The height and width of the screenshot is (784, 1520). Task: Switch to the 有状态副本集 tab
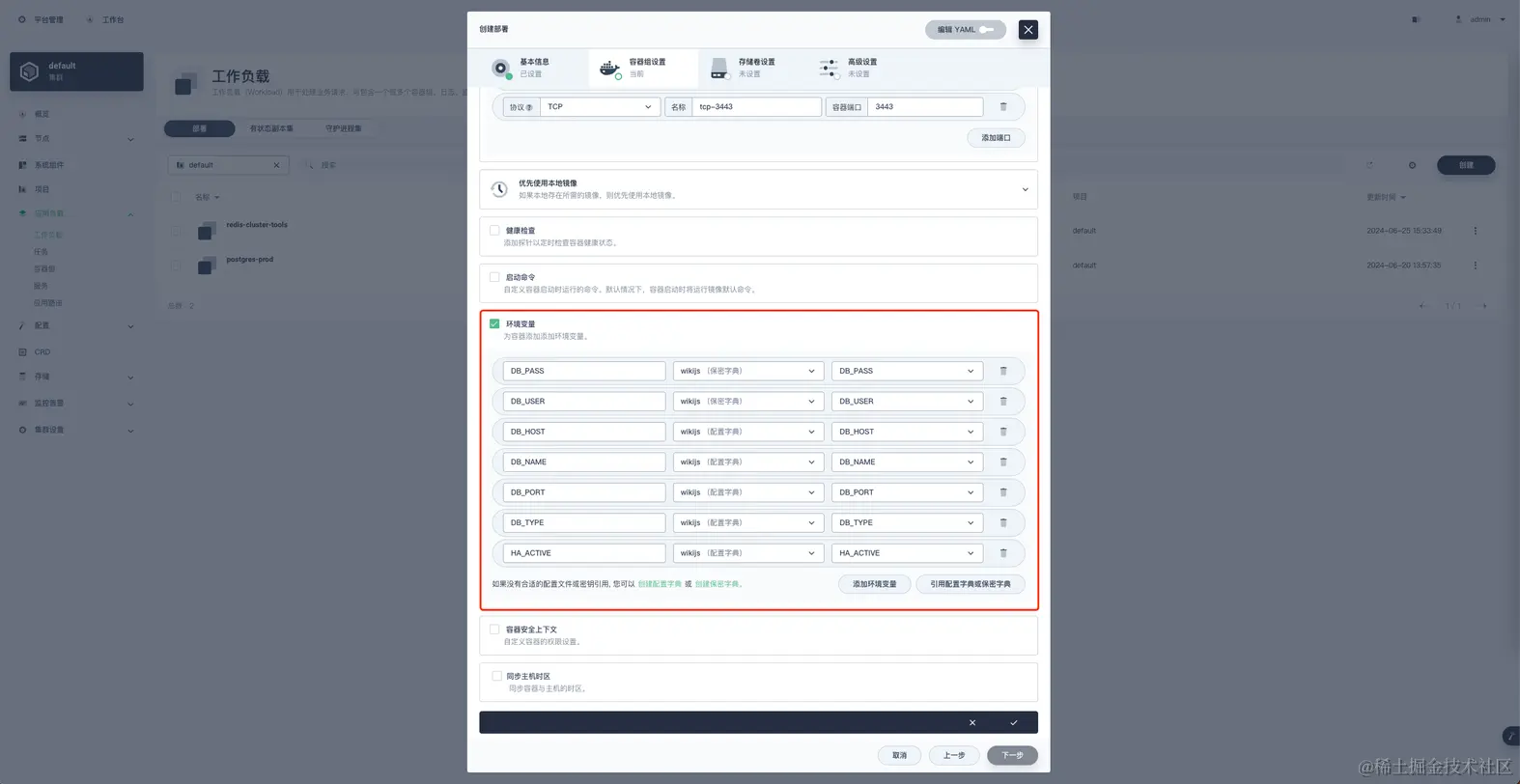click(271, 128)
